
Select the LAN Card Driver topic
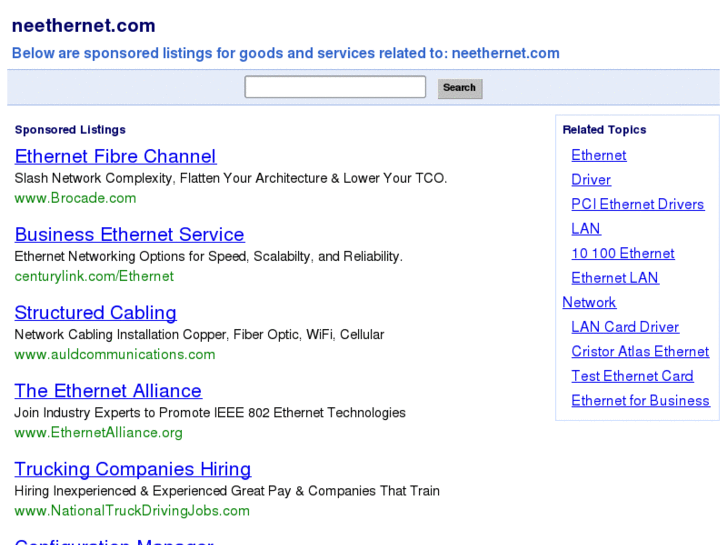[625, 327]
